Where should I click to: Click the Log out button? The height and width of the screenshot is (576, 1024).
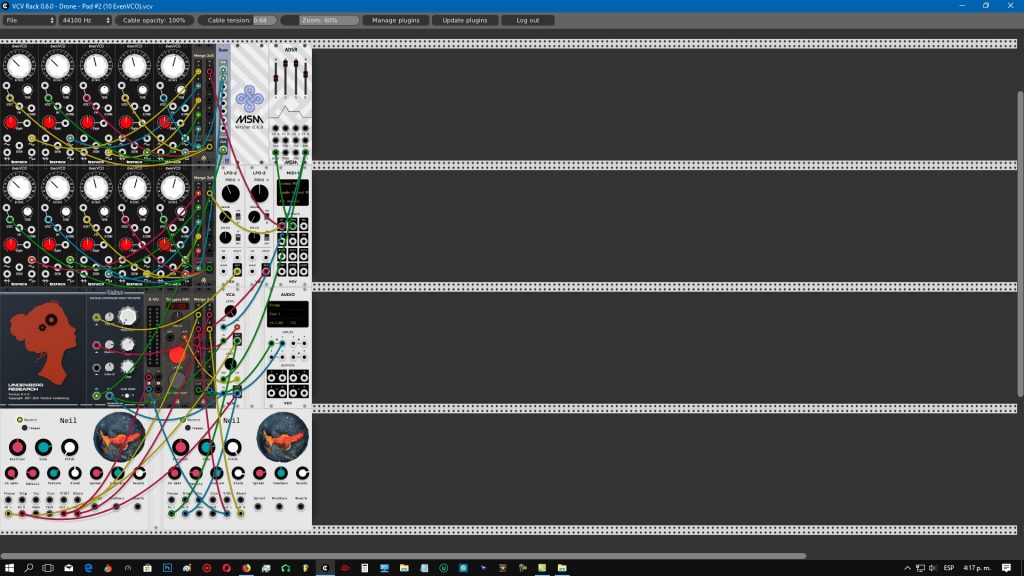coord(528,20)
